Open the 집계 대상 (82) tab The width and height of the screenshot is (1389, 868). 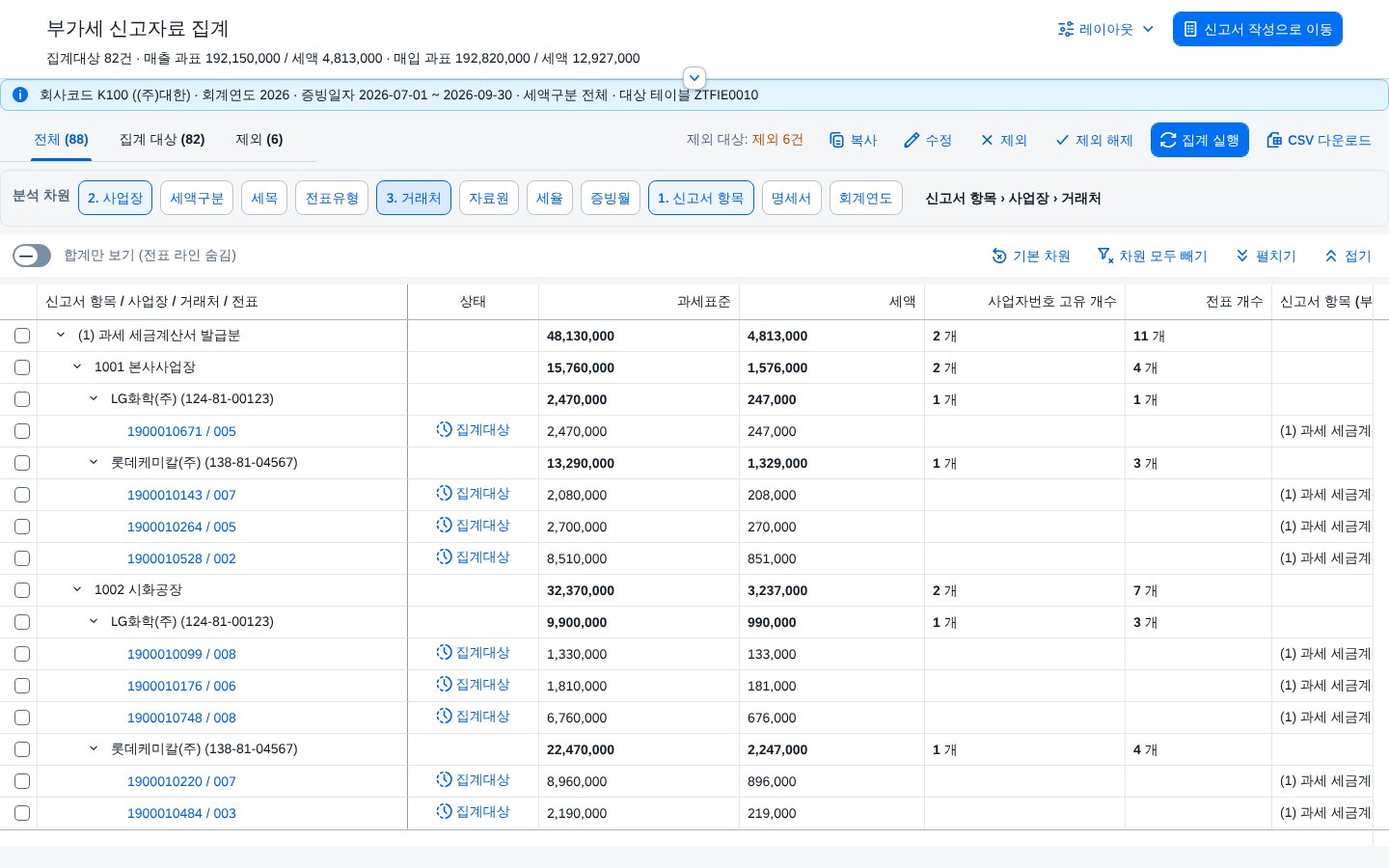tap(162, 140)
